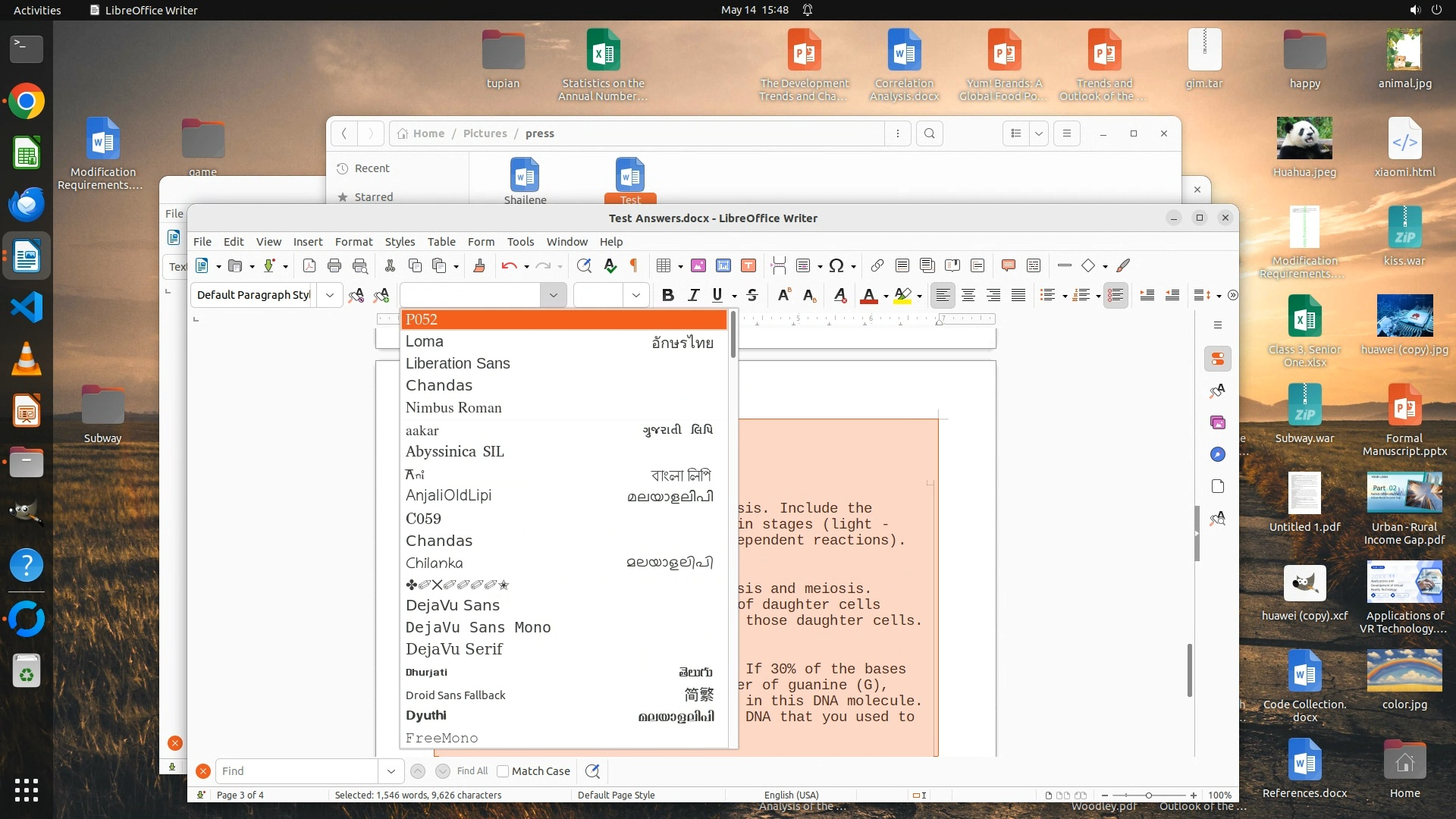Click inside the Find text field
The height and width of the screenshot is (819, 1456).
click(296, 771)
